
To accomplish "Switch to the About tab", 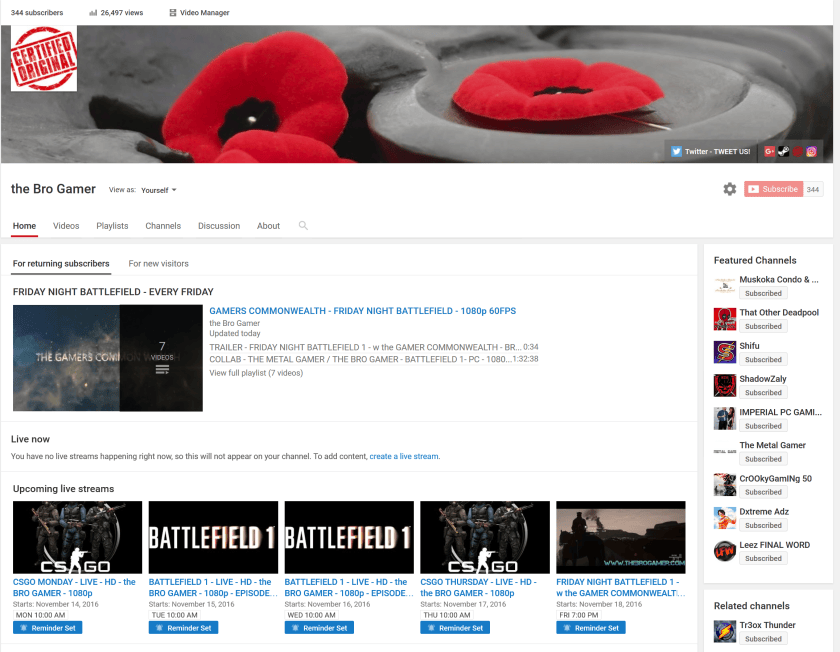I will 268,226.
